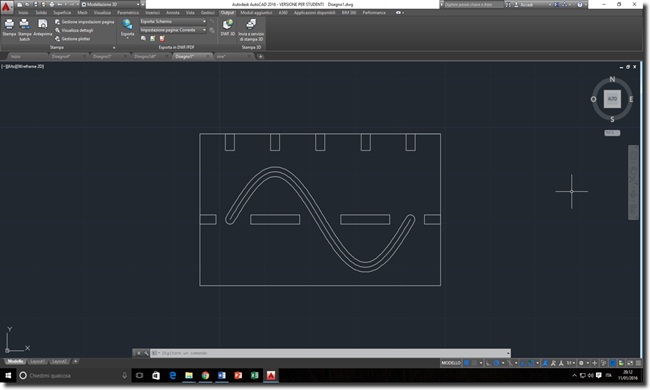Click the DWF 3D export icon
650x390 pixels.
coord(228,28)
